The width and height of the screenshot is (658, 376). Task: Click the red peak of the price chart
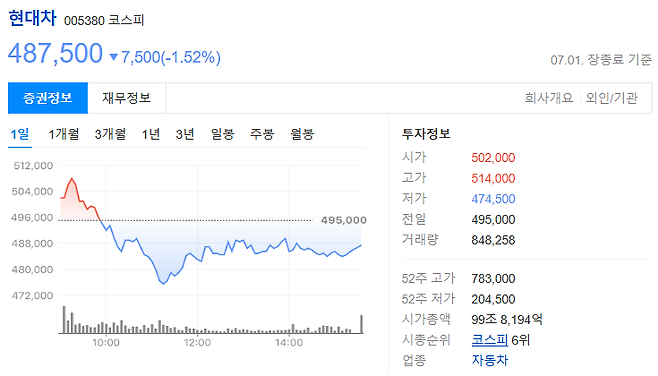[x=72, y=179]
